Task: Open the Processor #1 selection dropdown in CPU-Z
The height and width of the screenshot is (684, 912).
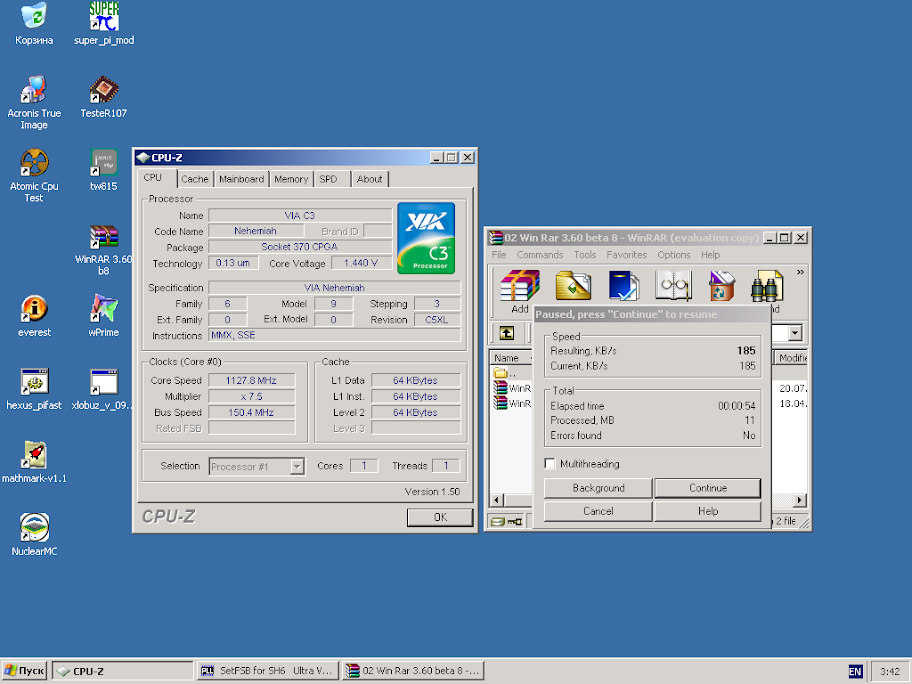Action: point(297,466)
